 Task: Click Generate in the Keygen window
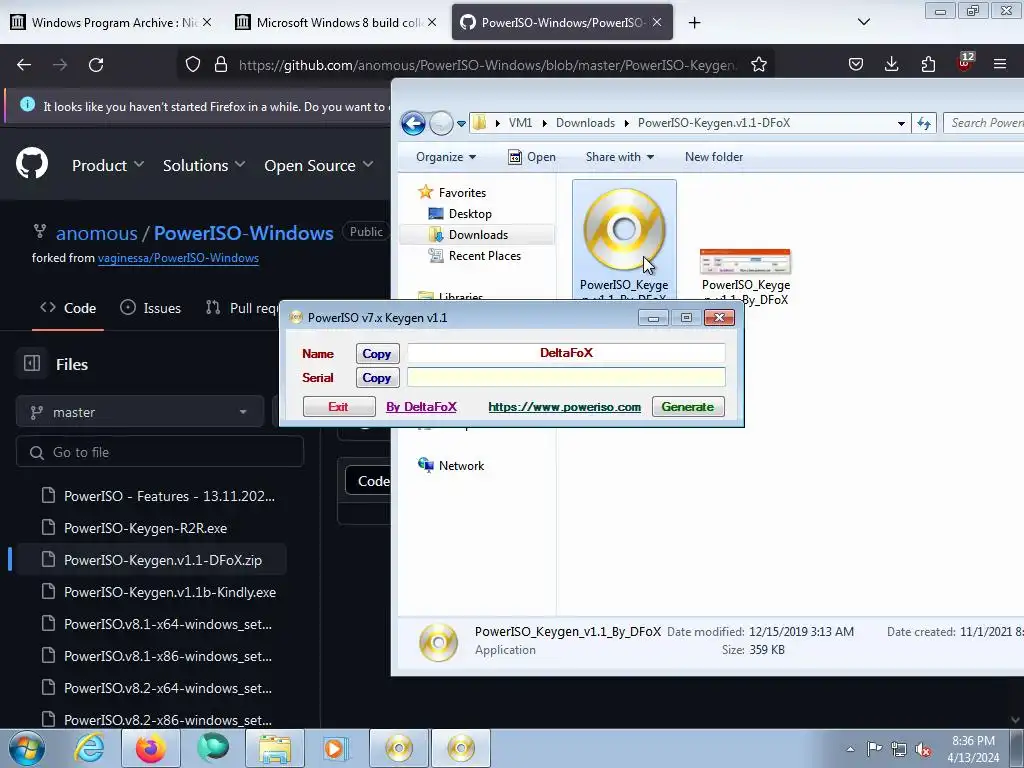point(688,406)
